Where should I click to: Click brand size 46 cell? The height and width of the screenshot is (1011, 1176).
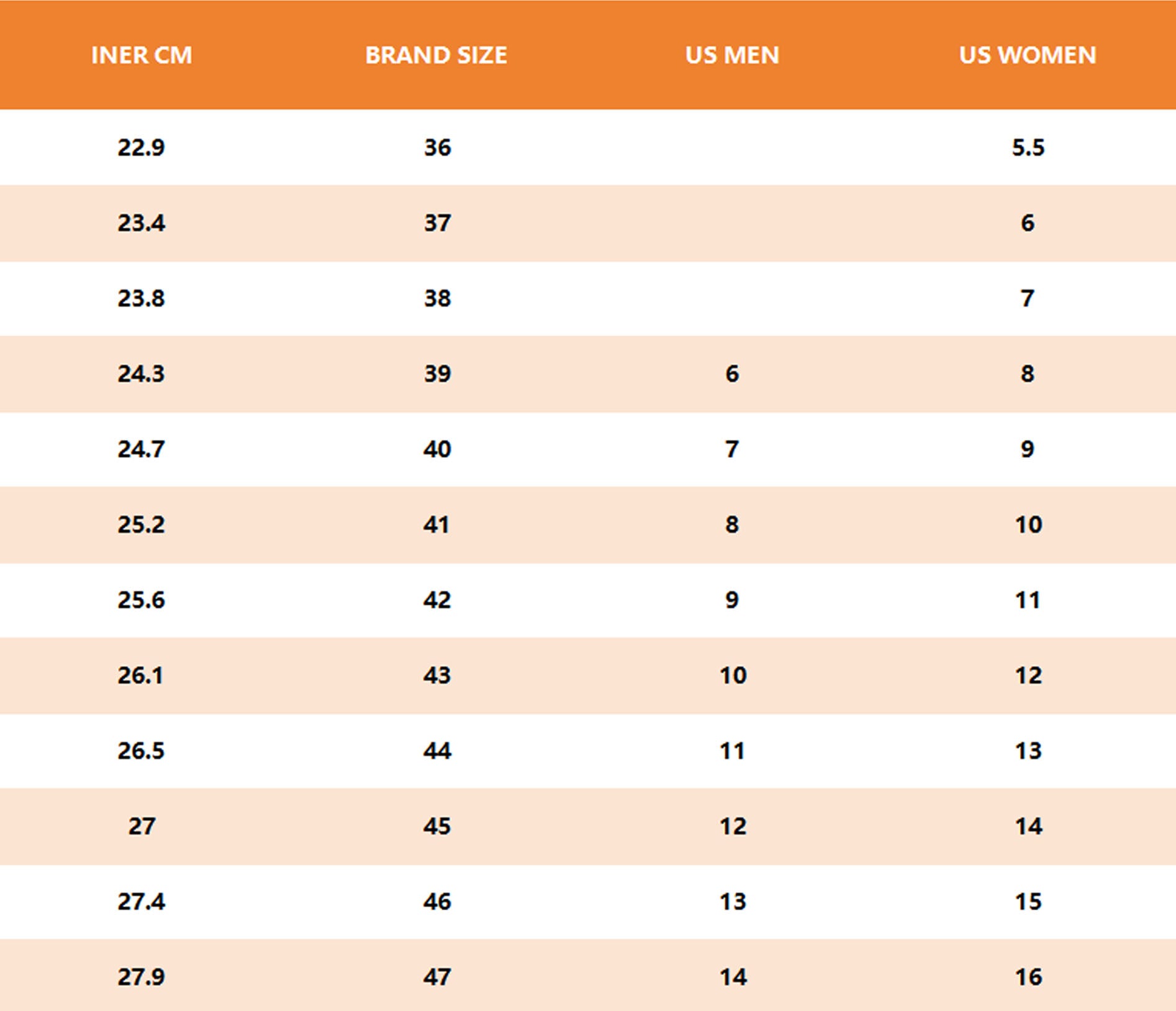(x=437, y=902)
